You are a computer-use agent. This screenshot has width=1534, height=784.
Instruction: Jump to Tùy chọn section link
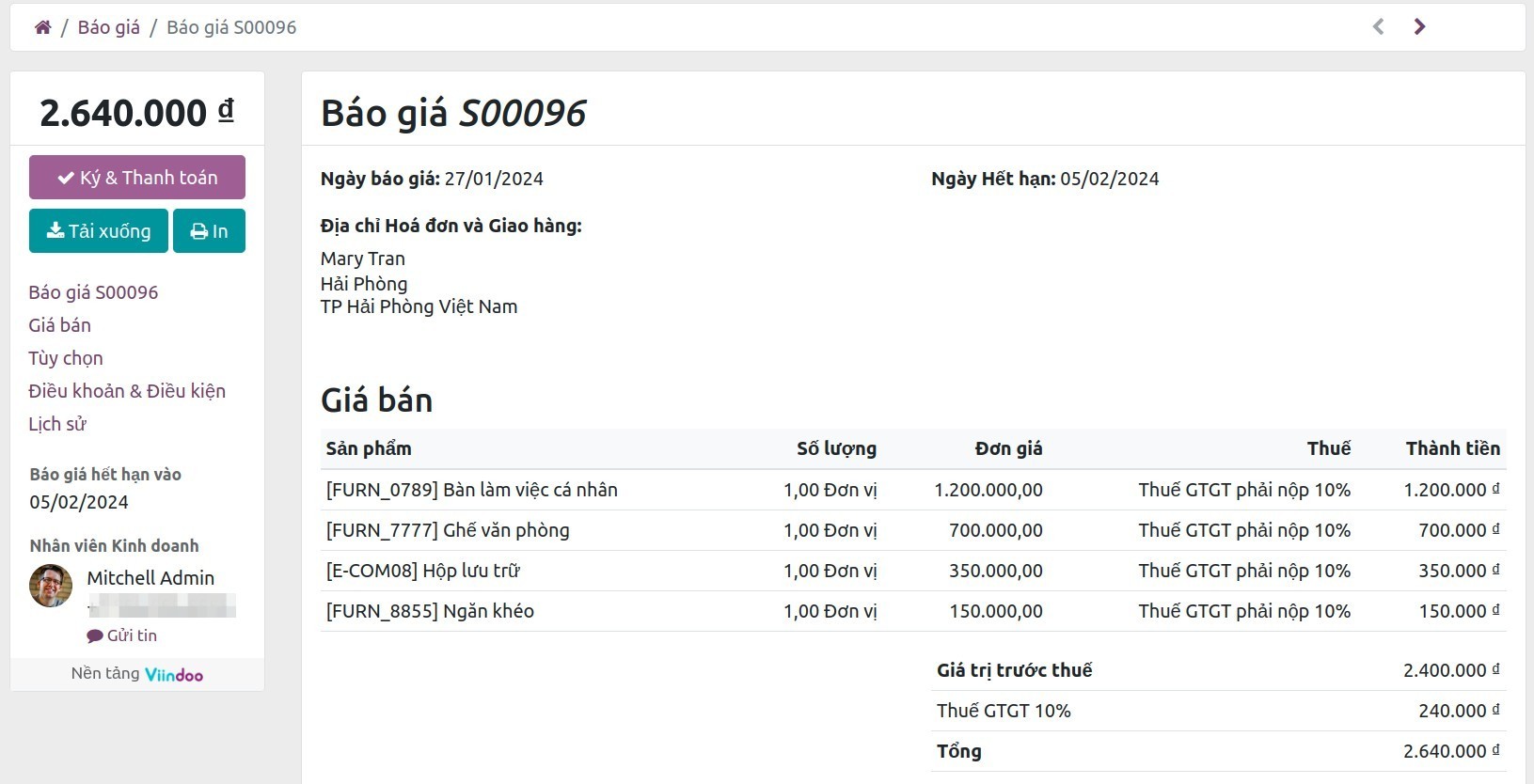pos(66,358)
